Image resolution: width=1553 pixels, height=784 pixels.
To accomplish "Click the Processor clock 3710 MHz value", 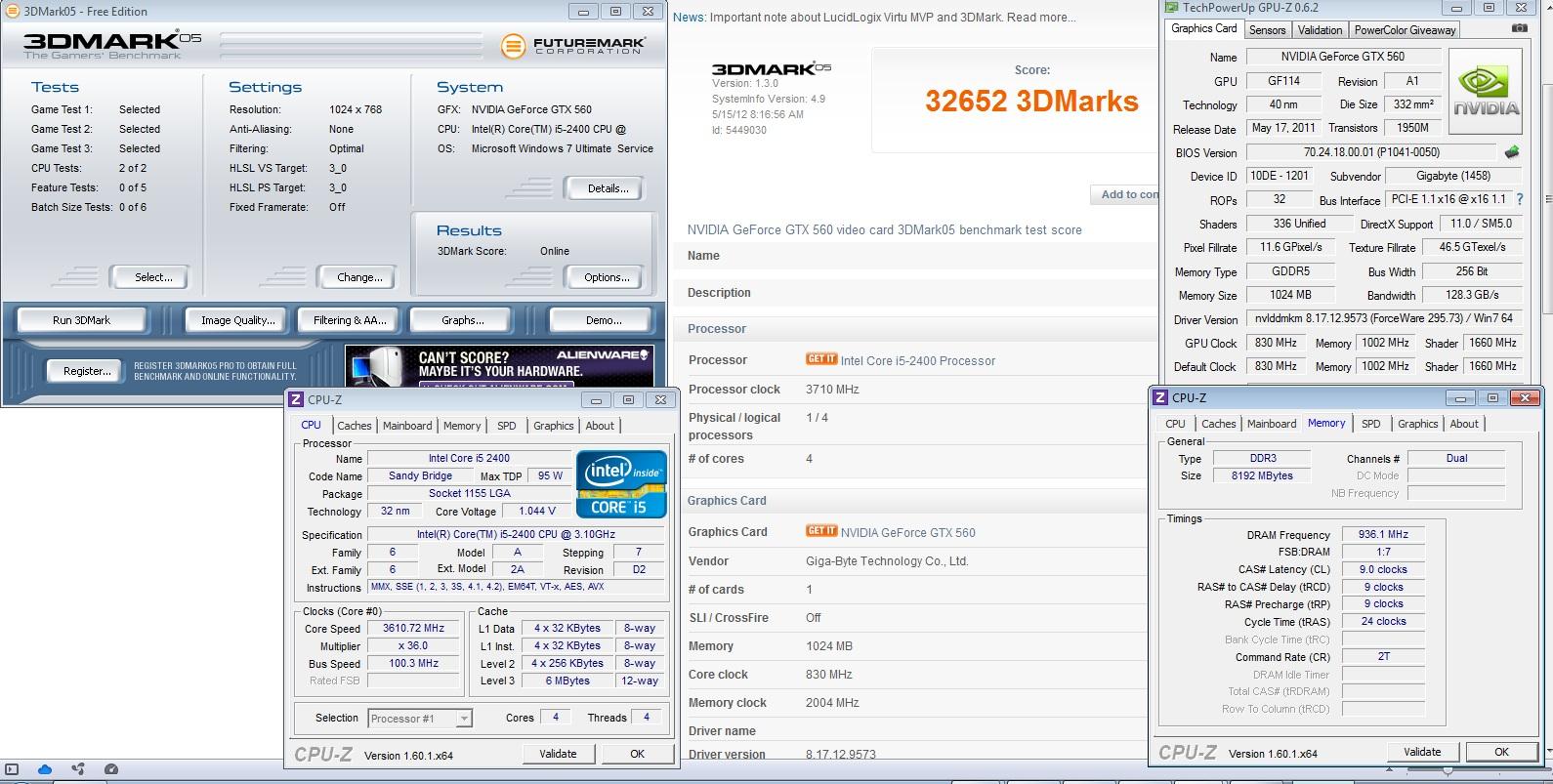I will (x=832, y=390).
